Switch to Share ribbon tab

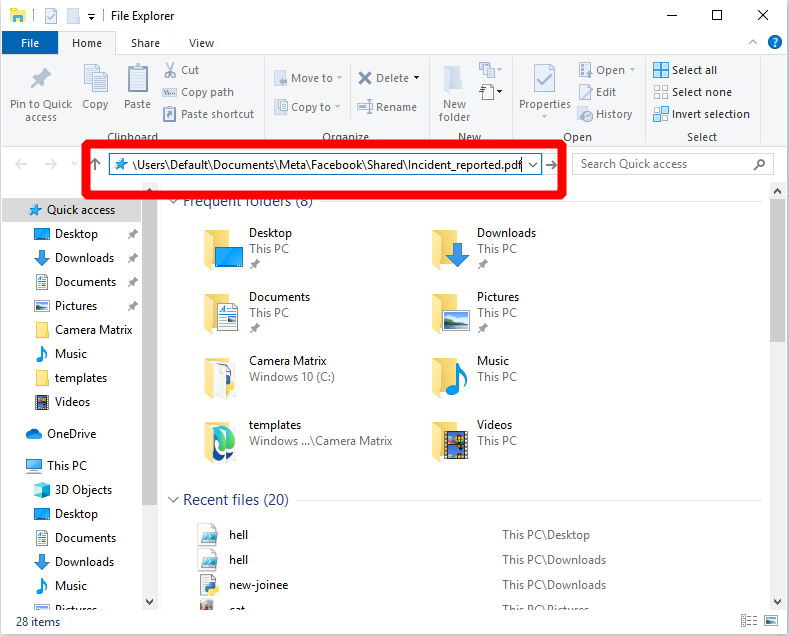[x=145, y=43]
